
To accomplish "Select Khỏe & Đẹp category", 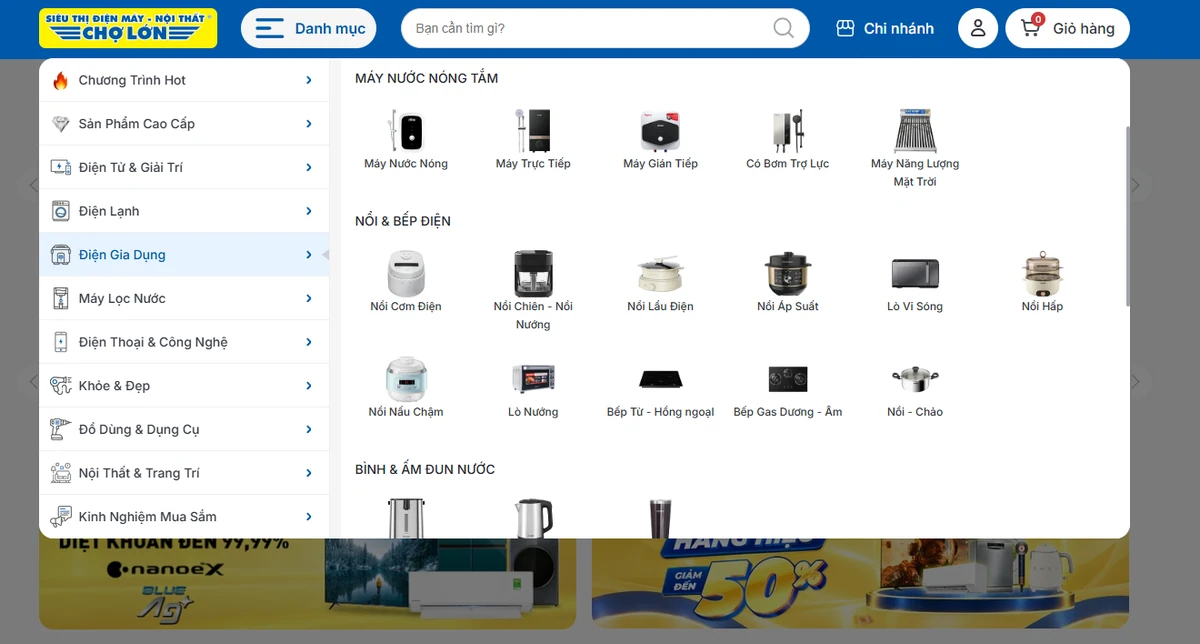I will pos(184,386).
